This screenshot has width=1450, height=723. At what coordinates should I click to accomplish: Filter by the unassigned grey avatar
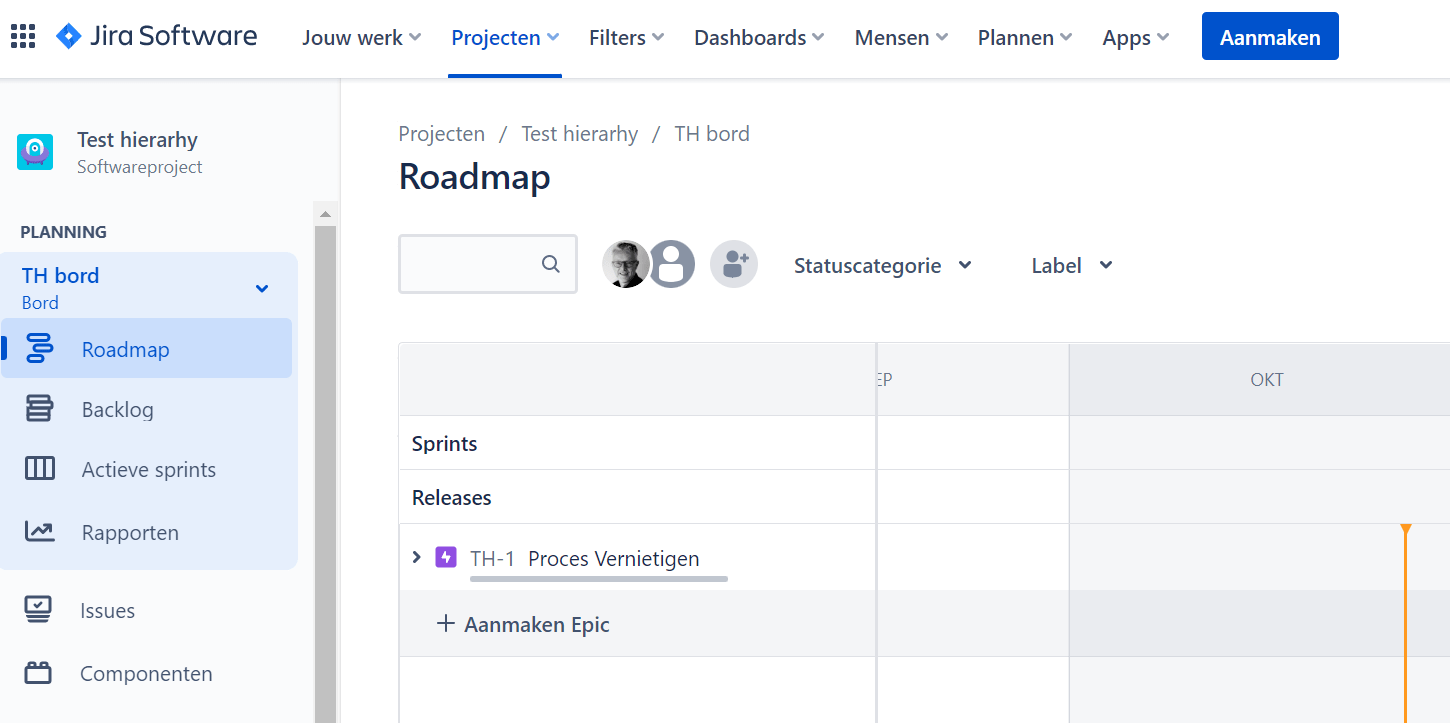[672, 265]
